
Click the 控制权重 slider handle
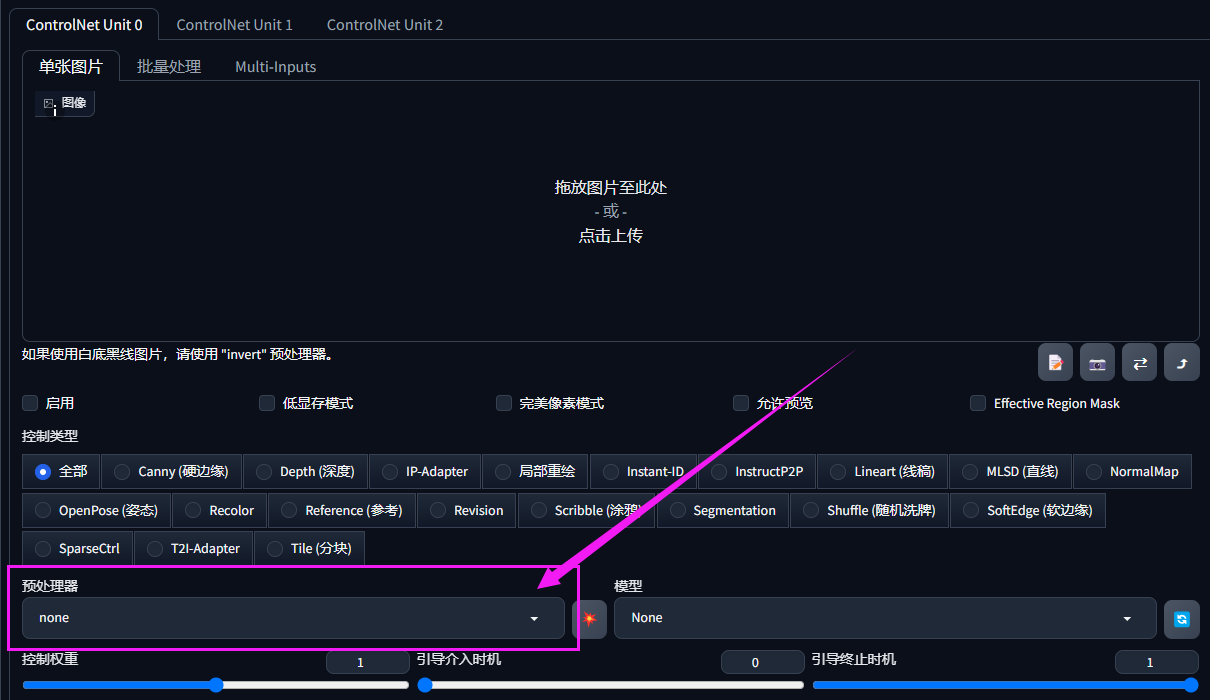pos(216,685)
